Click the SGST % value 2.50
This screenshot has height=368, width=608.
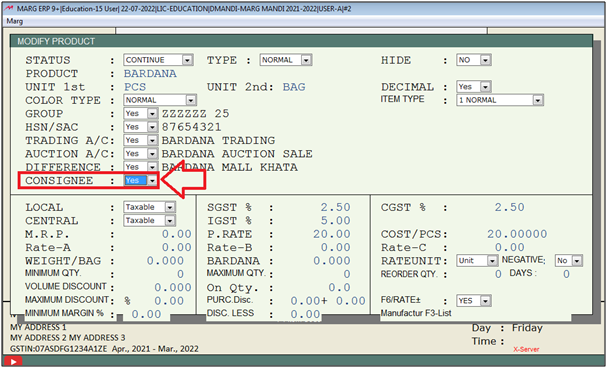335,207
